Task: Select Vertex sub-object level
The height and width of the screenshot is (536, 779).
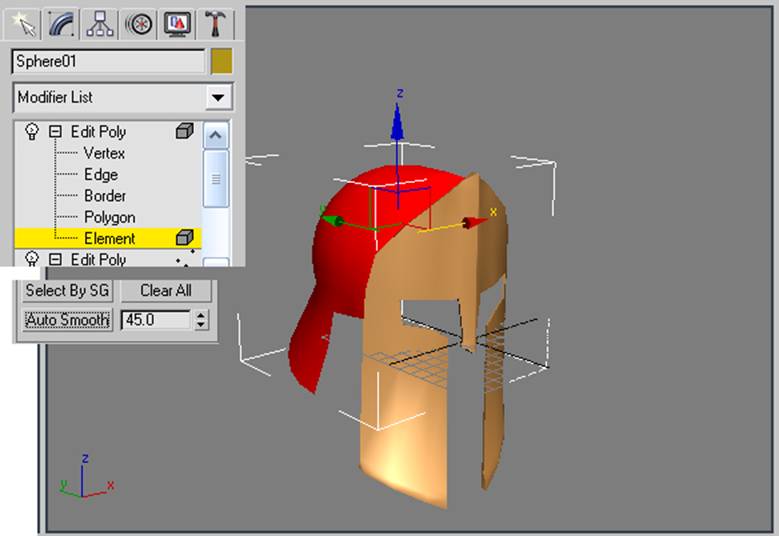Action: point(104,153)
